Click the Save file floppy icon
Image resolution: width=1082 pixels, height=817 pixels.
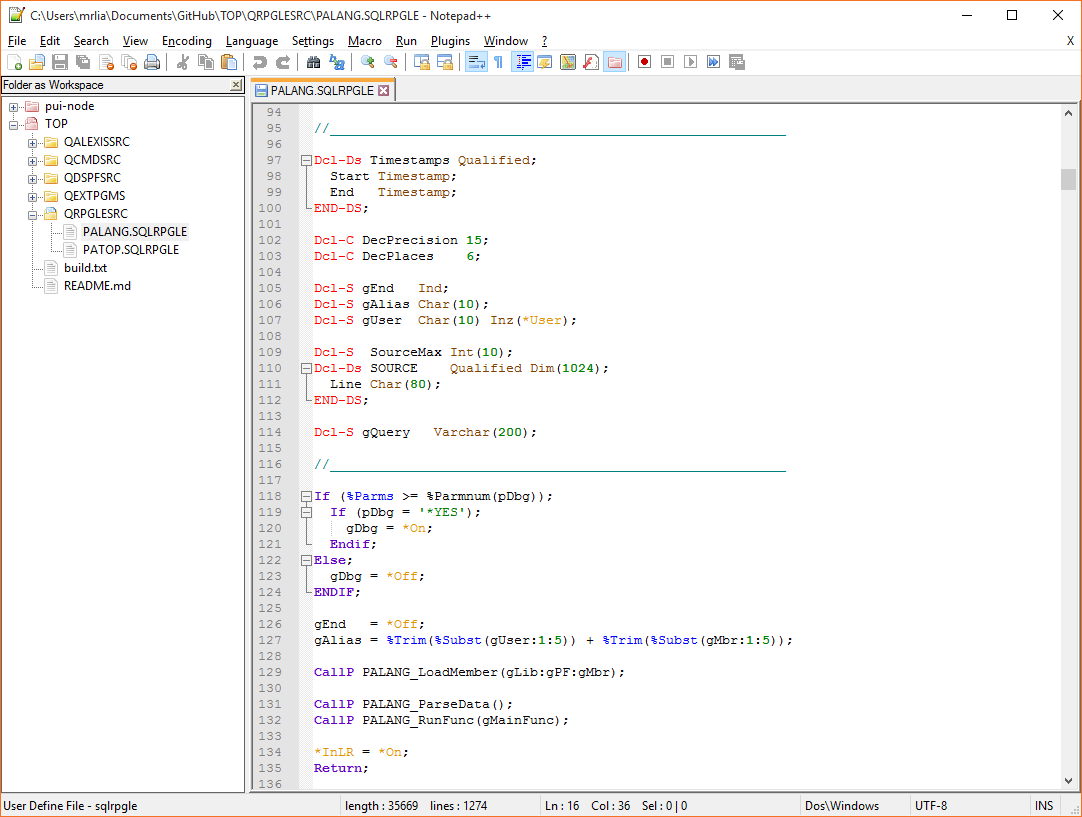(60, 62)
